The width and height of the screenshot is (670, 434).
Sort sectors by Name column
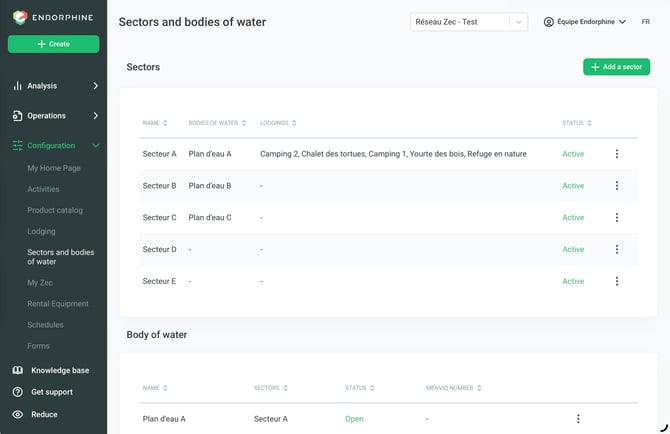click(x=155, y=123)
